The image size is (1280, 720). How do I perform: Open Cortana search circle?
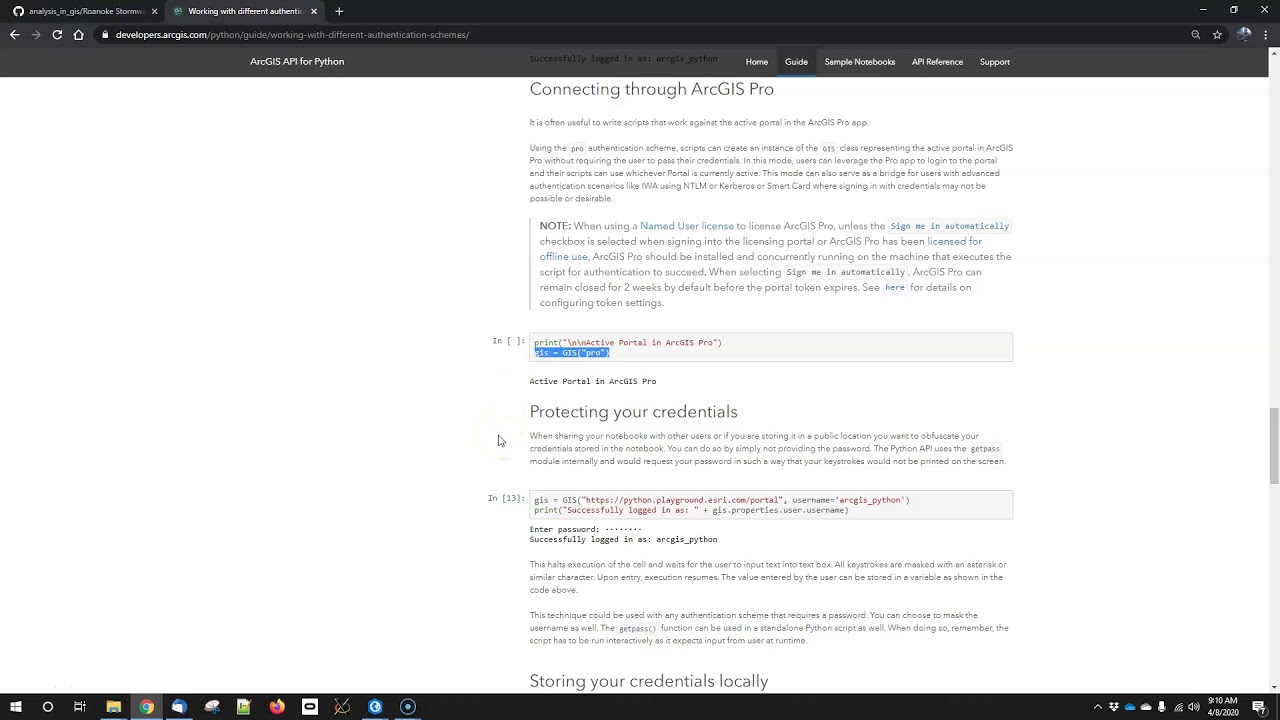click(x=47, y=707)
